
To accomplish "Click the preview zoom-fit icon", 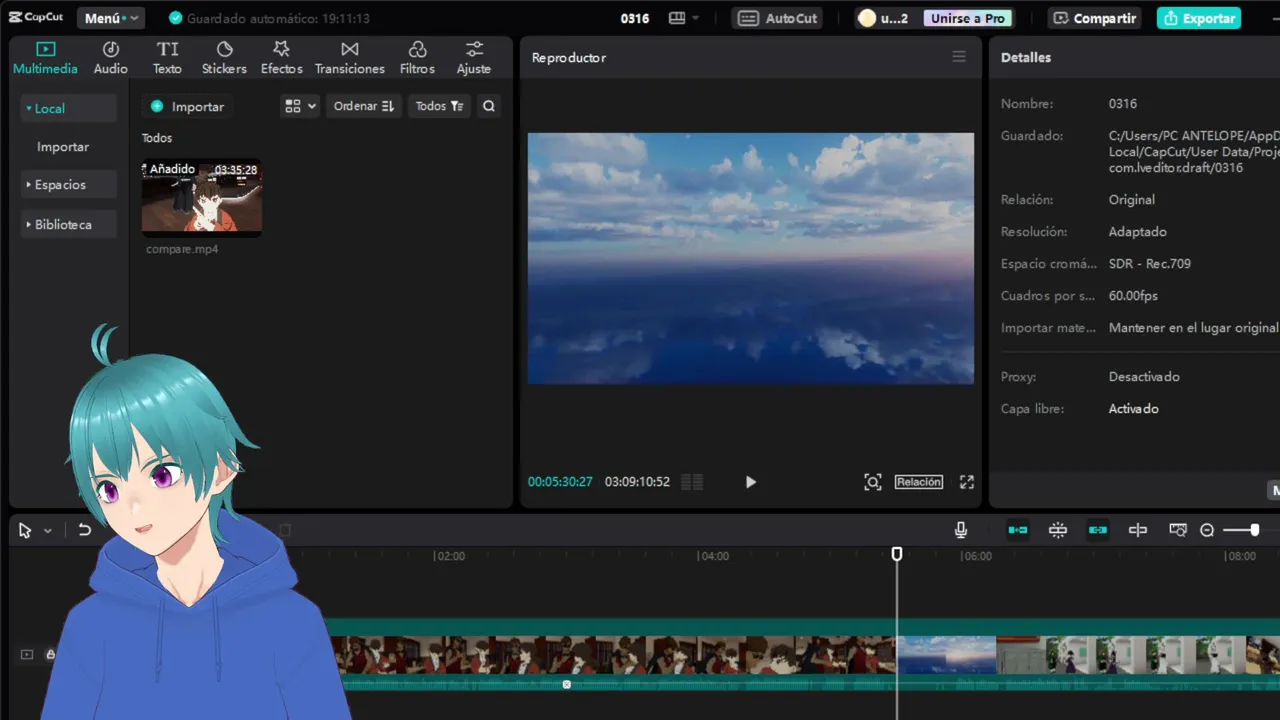I will click(873, 482).
